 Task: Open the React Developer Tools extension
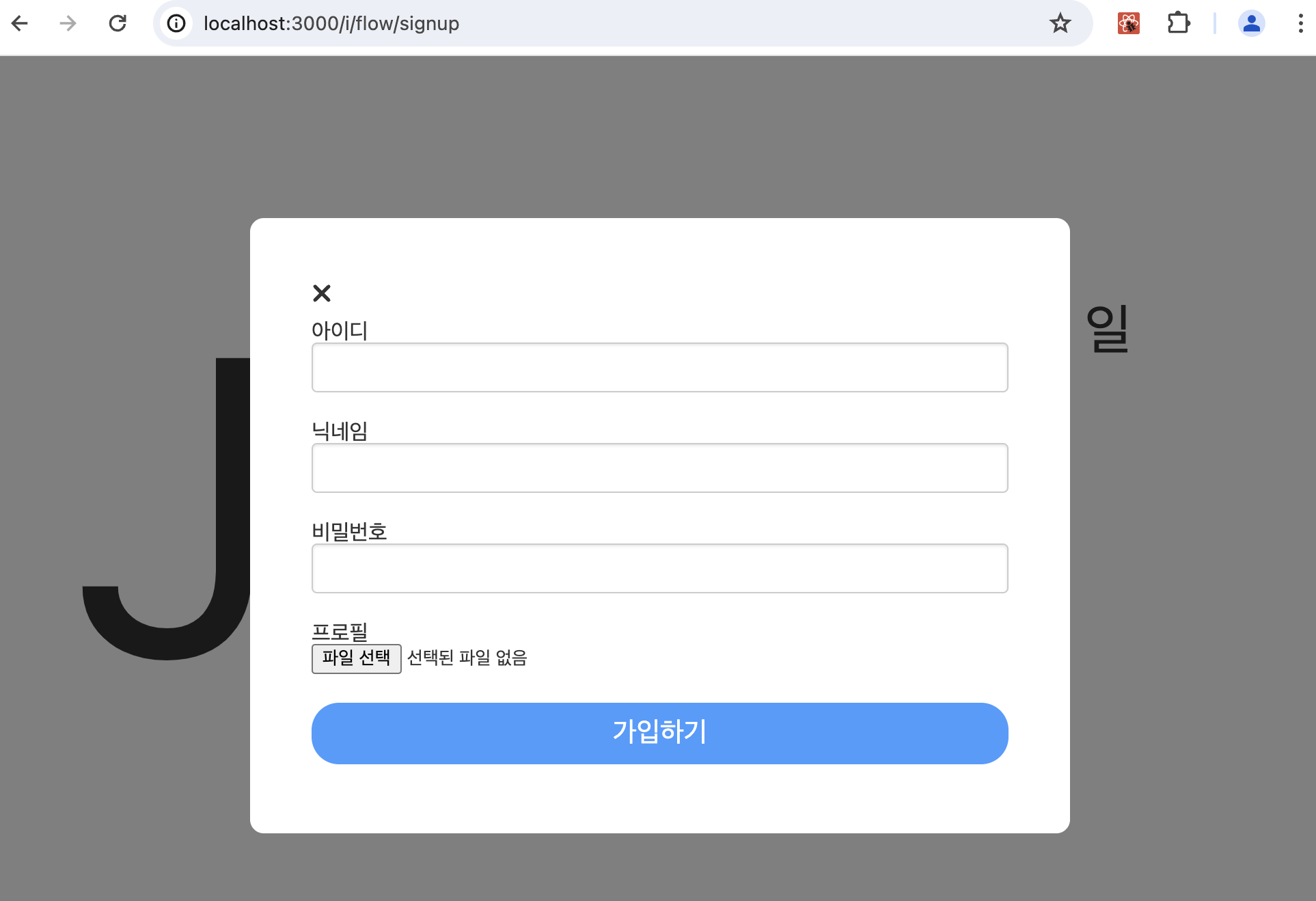pyautogui.click(x=1128, y=23)
